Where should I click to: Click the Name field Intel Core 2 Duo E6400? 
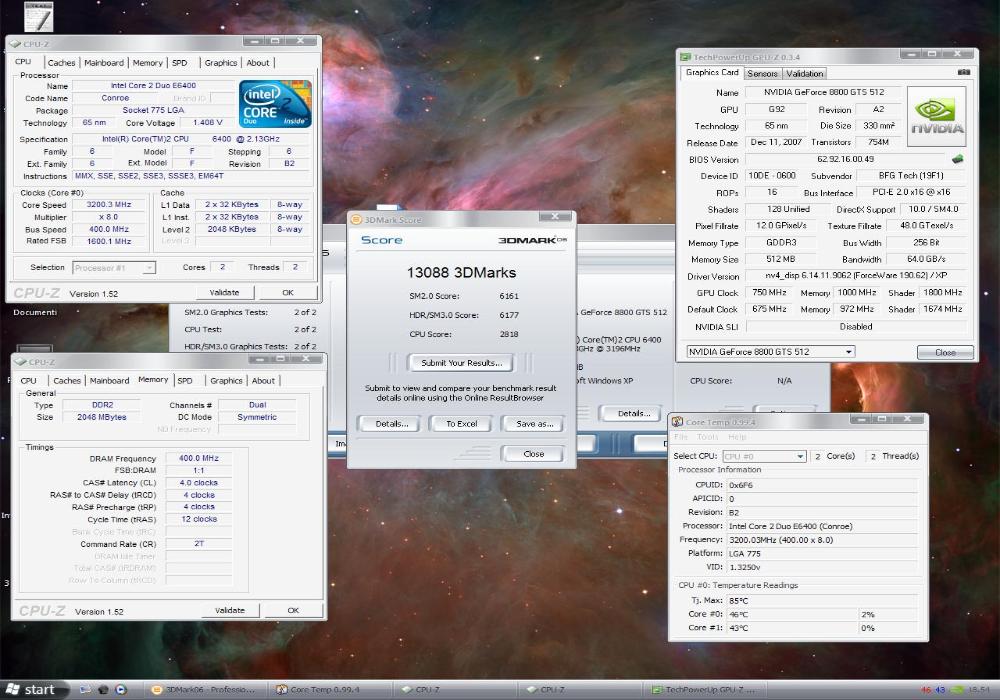click(x=153, y=85)
